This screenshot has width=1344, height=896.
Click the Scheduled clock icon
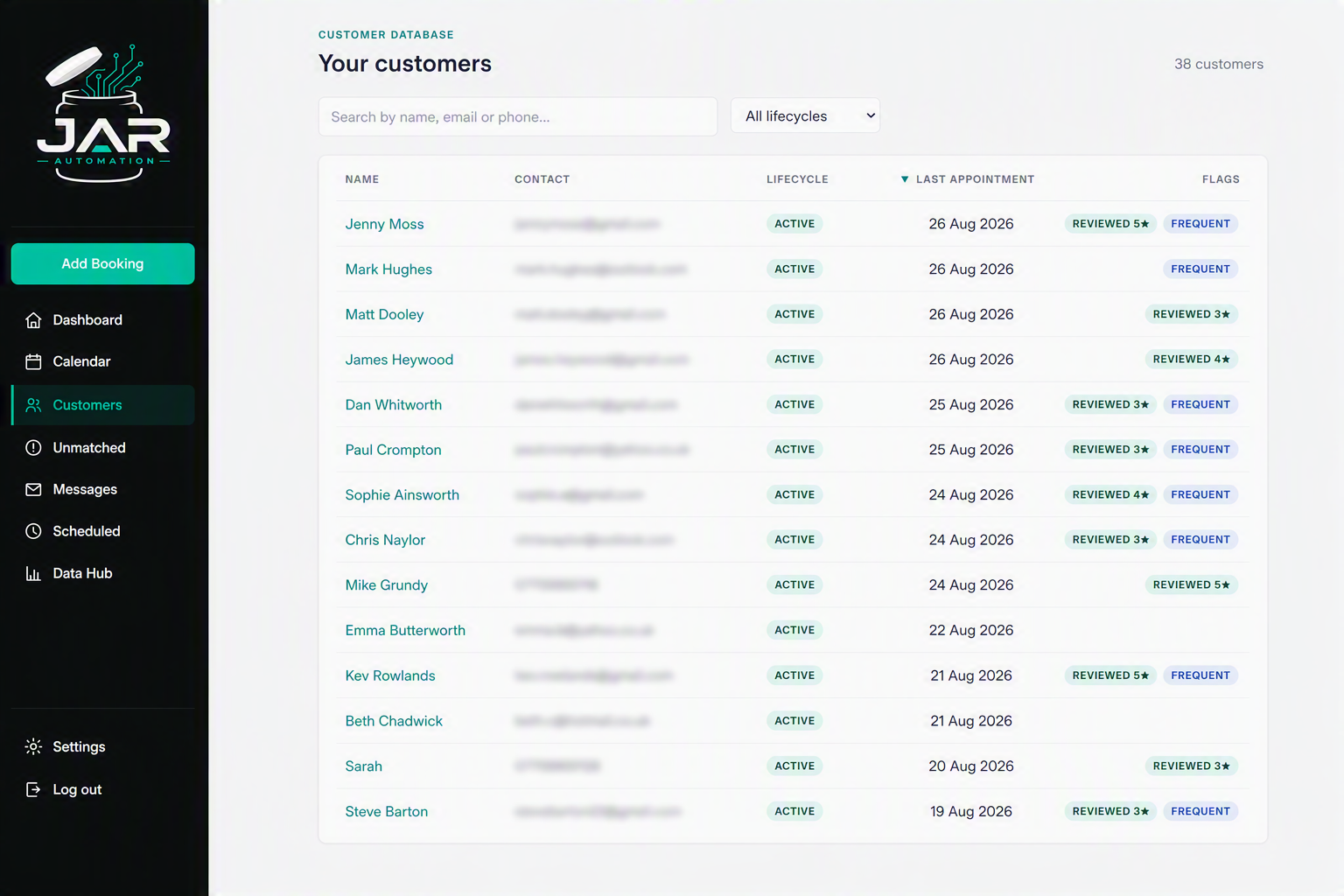pyautogui.click(x=33, y=531)
